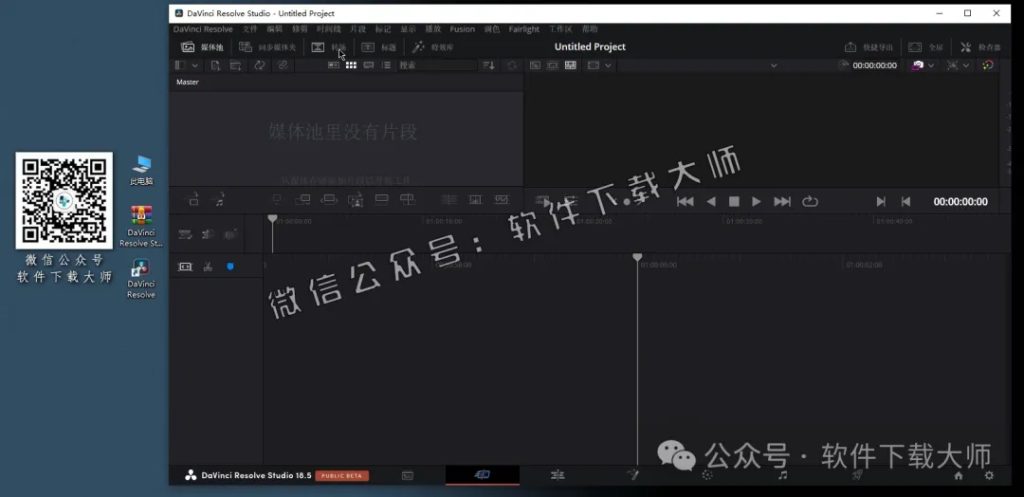
Task: Click the lower timeline playhead marker
Action: pyautogui.click(x=637, y=257)
